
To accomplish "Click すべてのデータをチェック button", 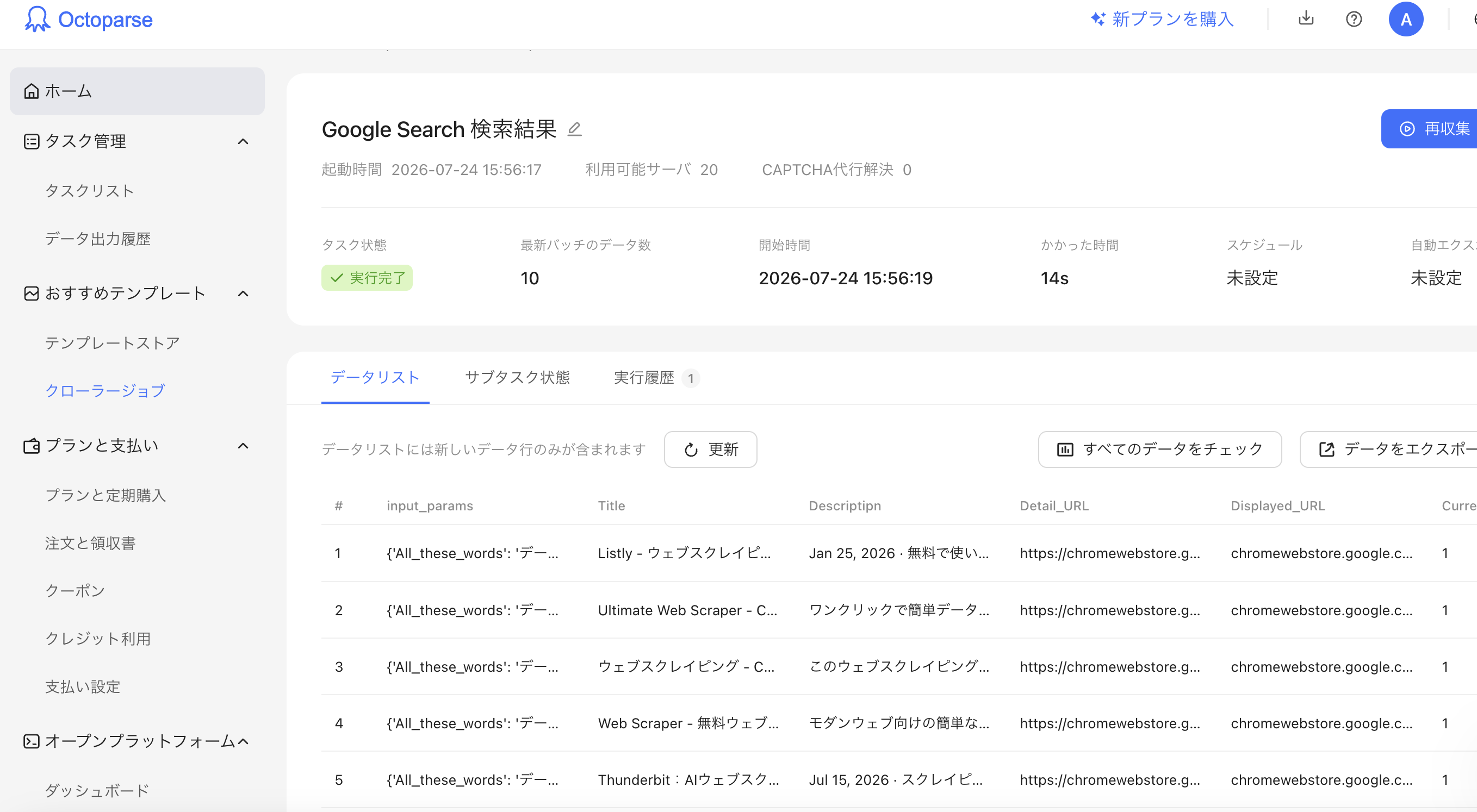I will 1160,450.
